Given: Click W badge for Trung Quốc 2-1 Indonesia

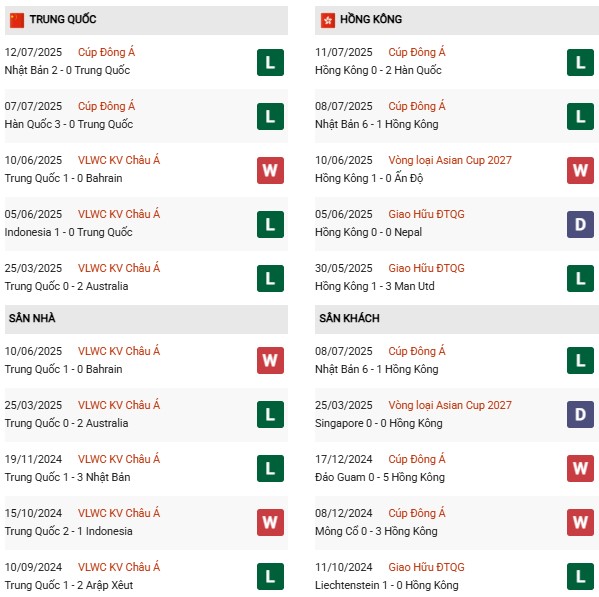Looking at the screenshot, I should [270, 523].
